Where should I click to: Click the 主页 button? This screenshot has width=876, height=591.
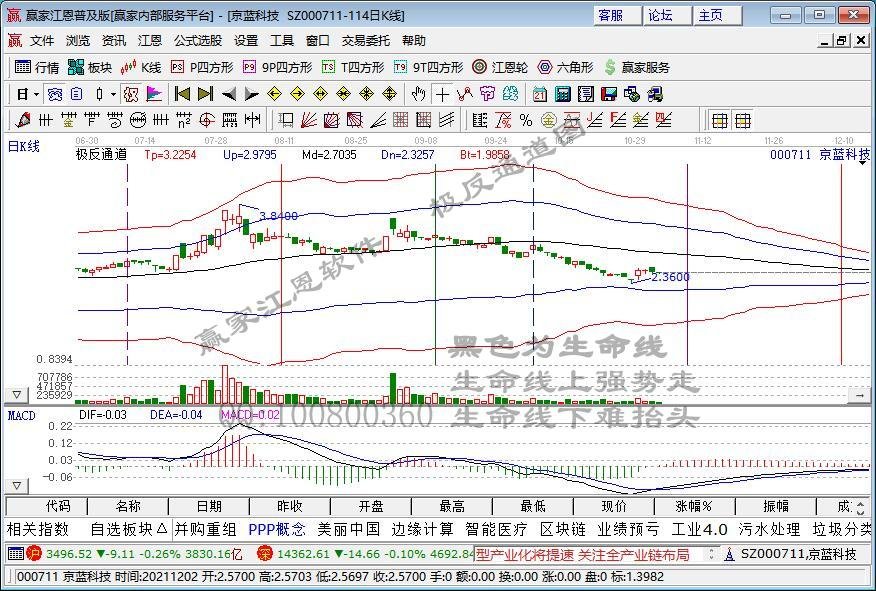717,15
